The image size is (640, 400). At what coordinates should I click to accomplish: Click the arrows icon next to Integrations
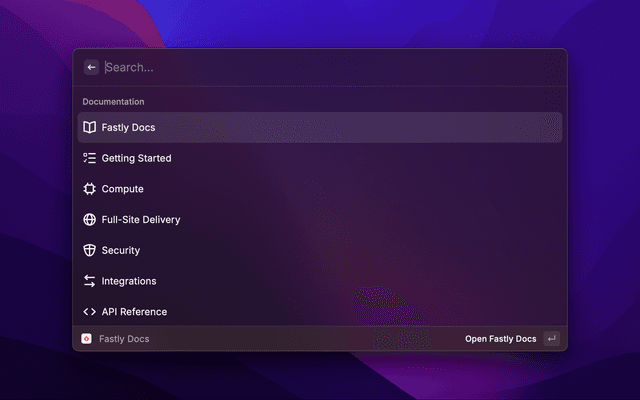[x=90, y=281]
